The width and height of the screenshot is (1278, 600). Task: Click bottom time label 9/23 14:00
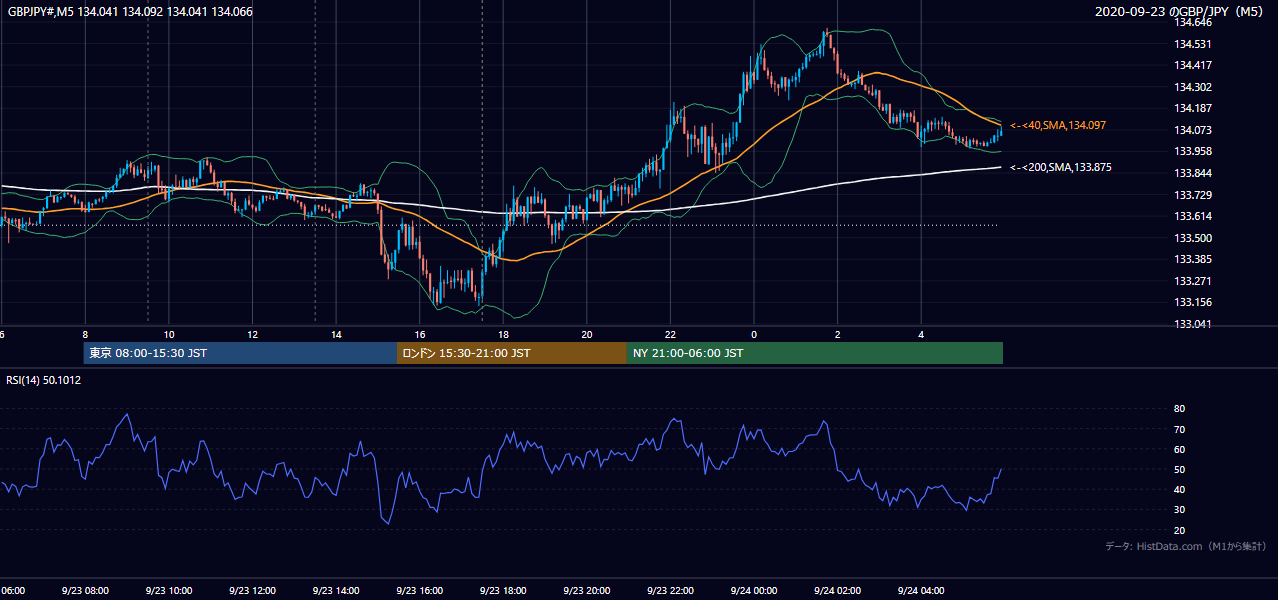[x=336, y=591]
